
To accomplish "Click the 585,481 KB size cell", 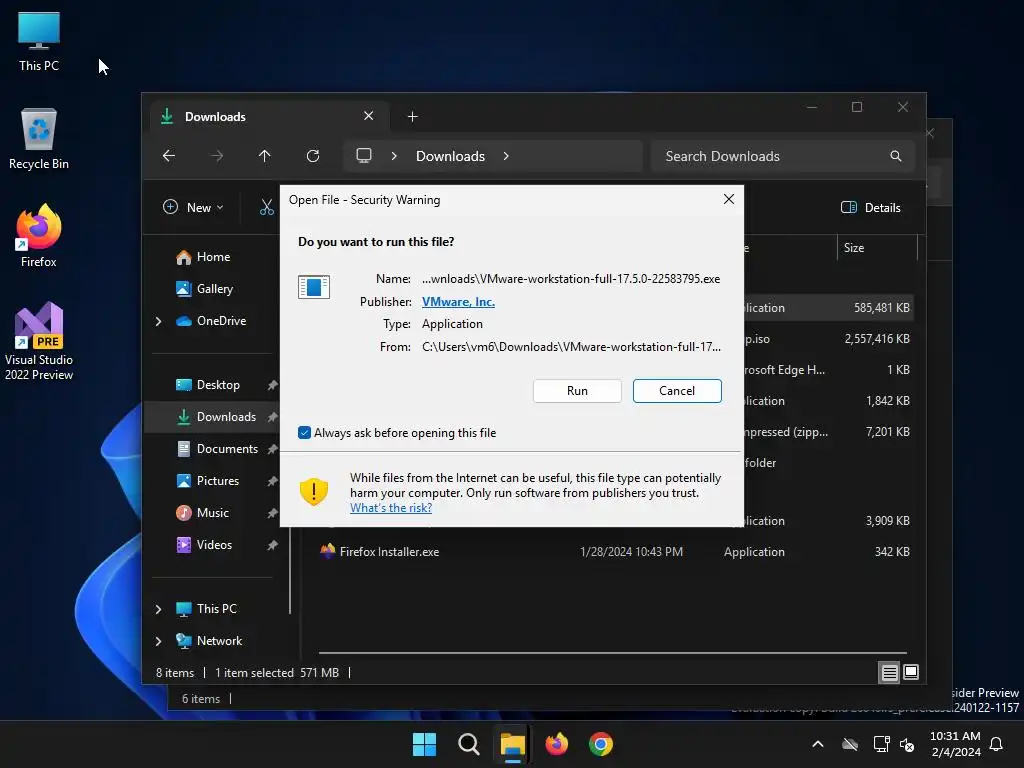I will (881, 308).
